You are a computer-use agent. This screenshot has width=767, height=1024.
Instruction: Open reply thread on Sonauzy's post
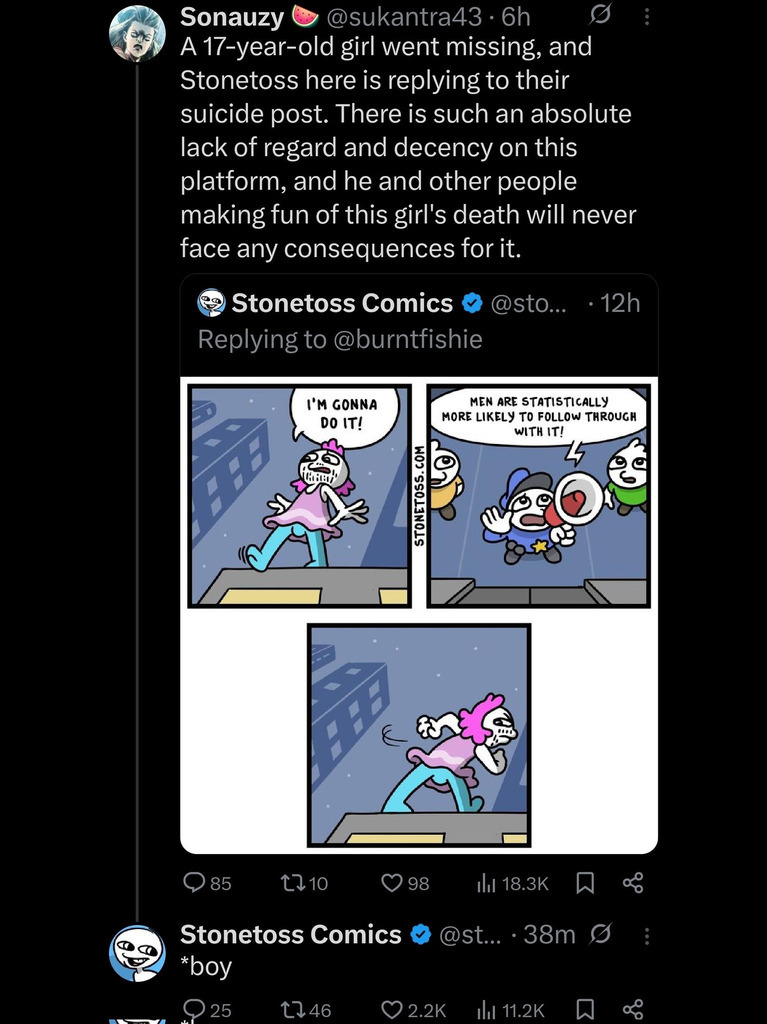(206, 883)
